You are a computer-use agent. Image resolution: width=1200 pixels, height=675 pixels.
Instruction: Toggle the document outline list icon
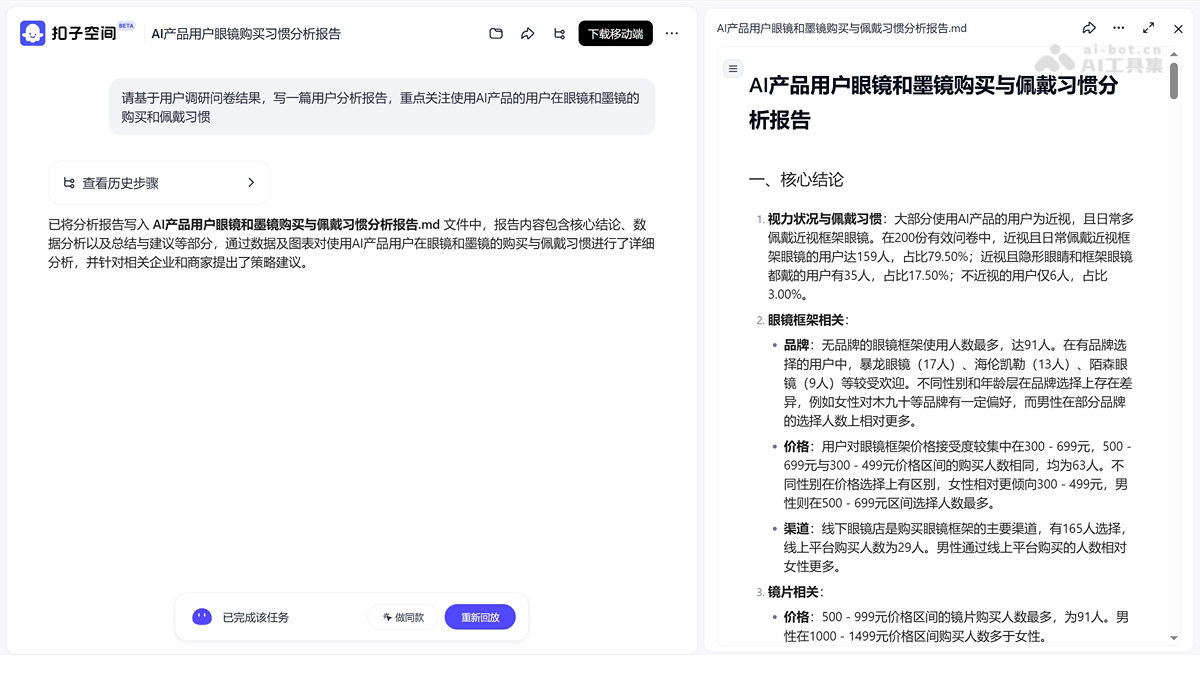pos(733,69)
